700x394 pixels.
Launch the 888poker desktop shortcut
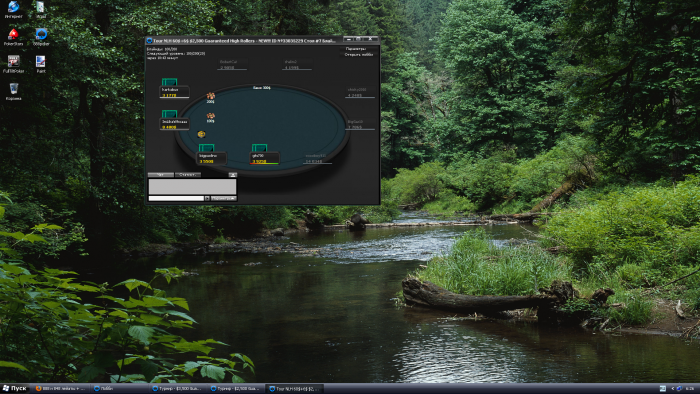pyautogui.click(x=41, y=37)
